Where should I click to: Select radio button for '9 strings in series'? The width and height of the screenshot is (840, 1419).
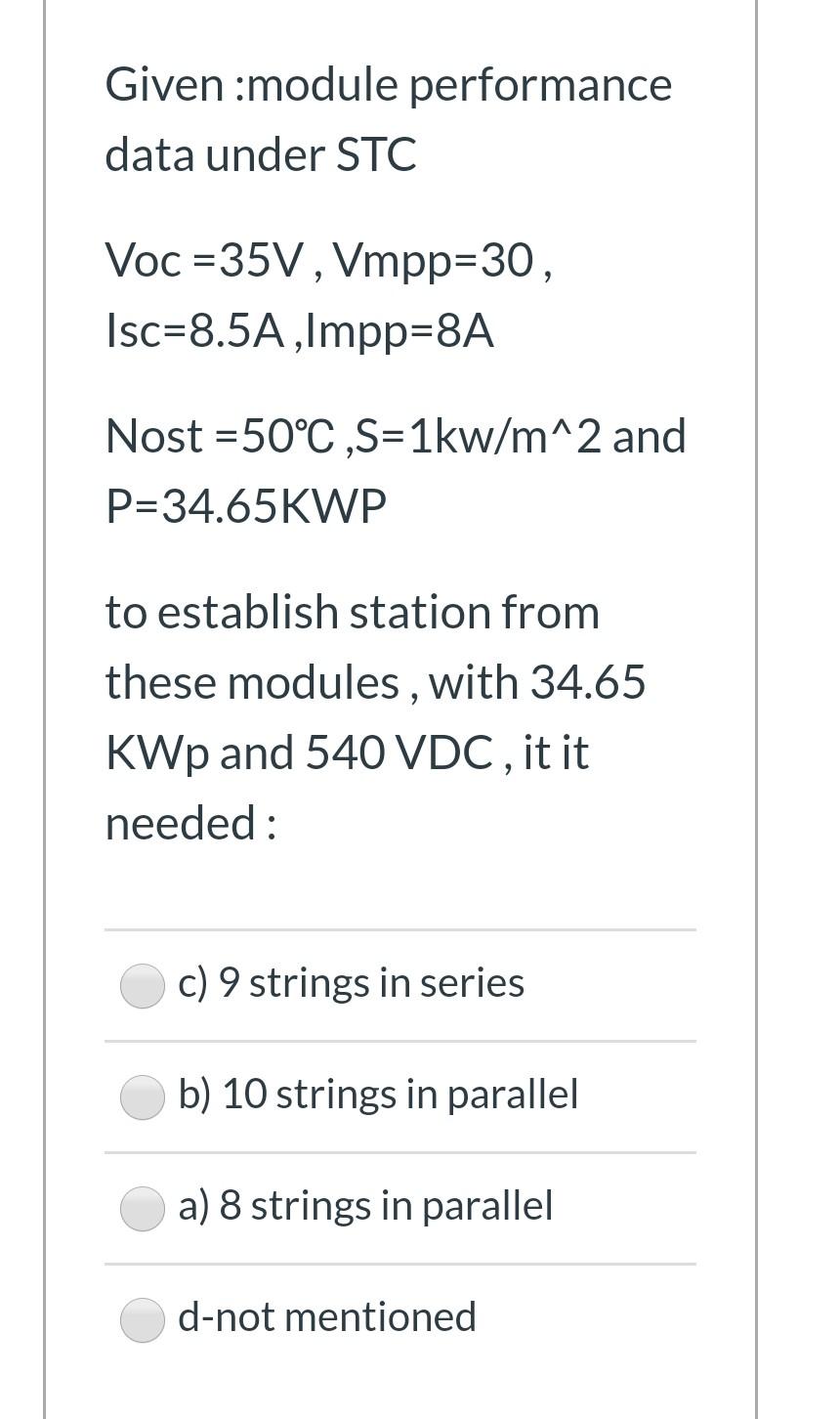click(x=143, y=986)
